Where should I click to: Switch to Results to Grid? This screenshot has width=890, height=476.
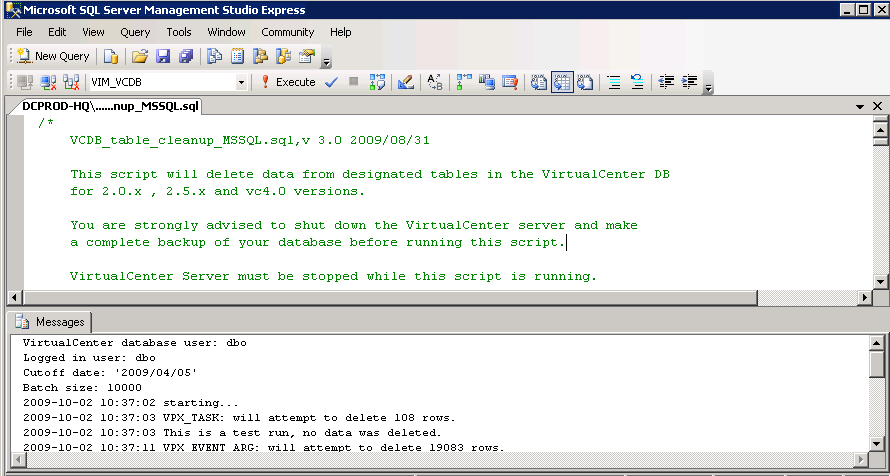[x=562, y=82]
